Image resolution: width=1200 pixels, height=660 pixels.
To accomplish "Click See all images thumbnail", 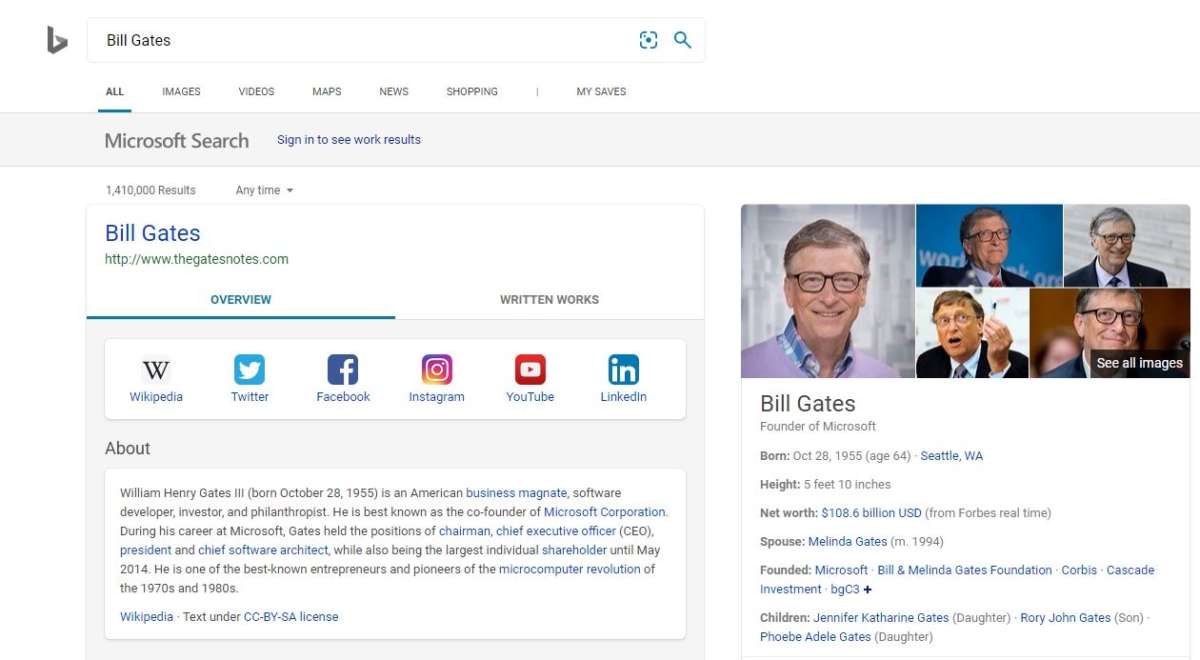I will tap(1139, 363).
